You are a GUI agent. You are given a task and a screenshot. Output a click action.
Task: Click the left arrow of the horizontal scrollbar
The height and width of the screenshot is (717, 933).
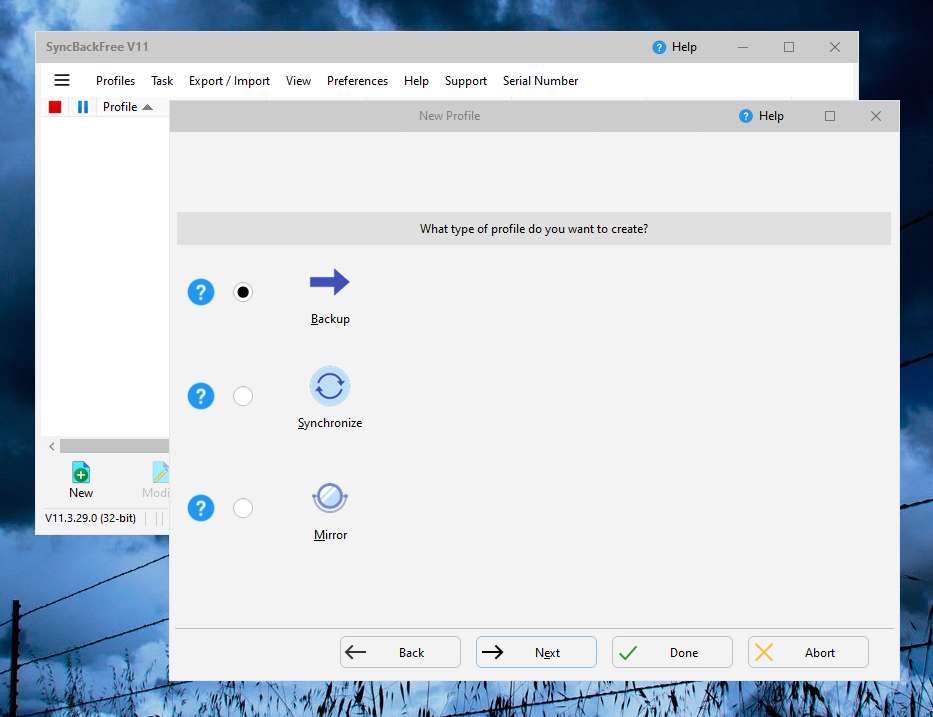coord(52,446)
